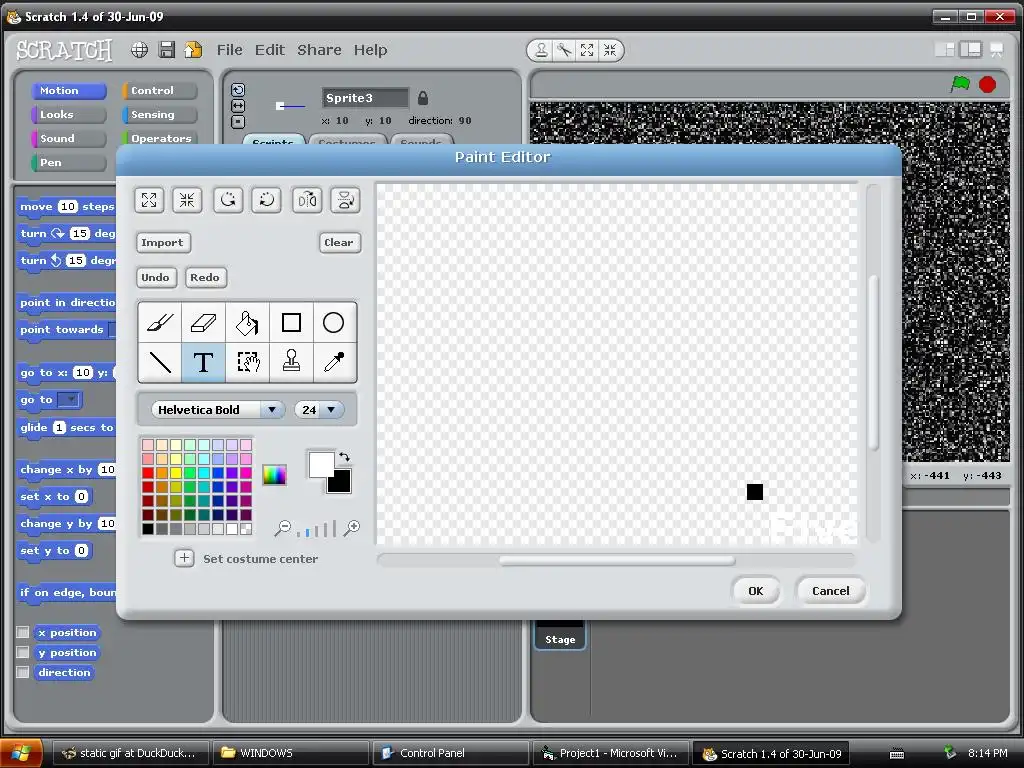Click the black background color swatch
1024x768 pixels.
pos(341,483)
